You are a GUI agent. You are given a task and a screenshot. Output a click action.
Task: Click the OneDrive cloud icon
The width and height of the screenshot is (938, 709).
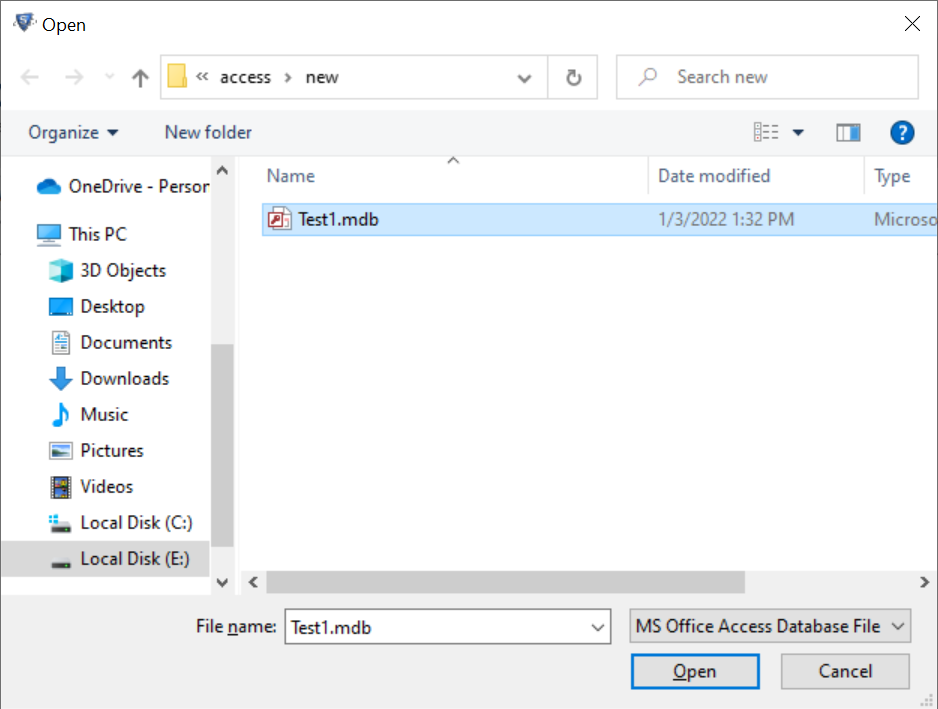click(48, 187)
